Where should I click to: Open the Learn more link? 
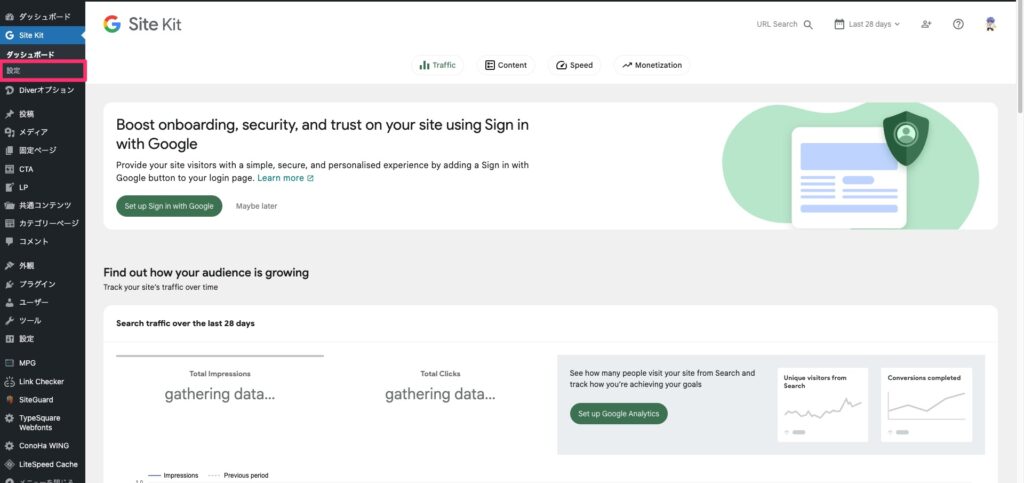tap(285, 178)
